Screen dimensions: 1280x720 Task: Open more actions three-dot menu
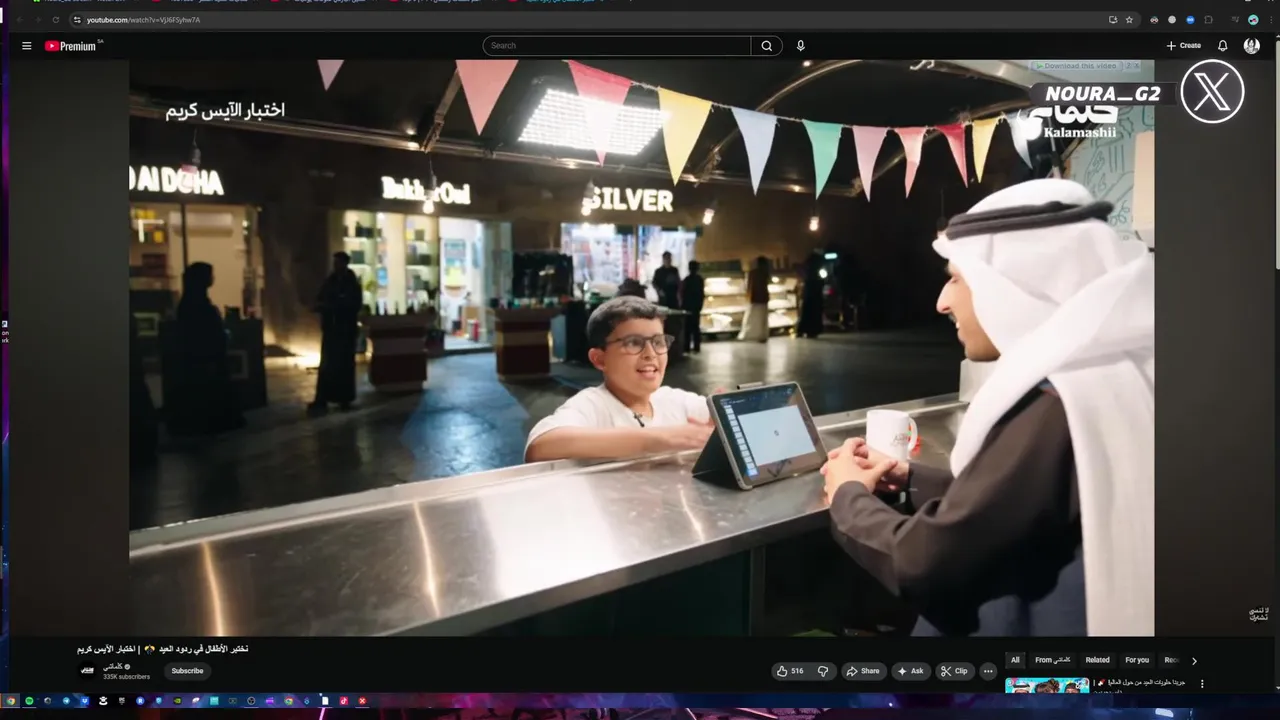pyautogui.click(x=988, y=671)
